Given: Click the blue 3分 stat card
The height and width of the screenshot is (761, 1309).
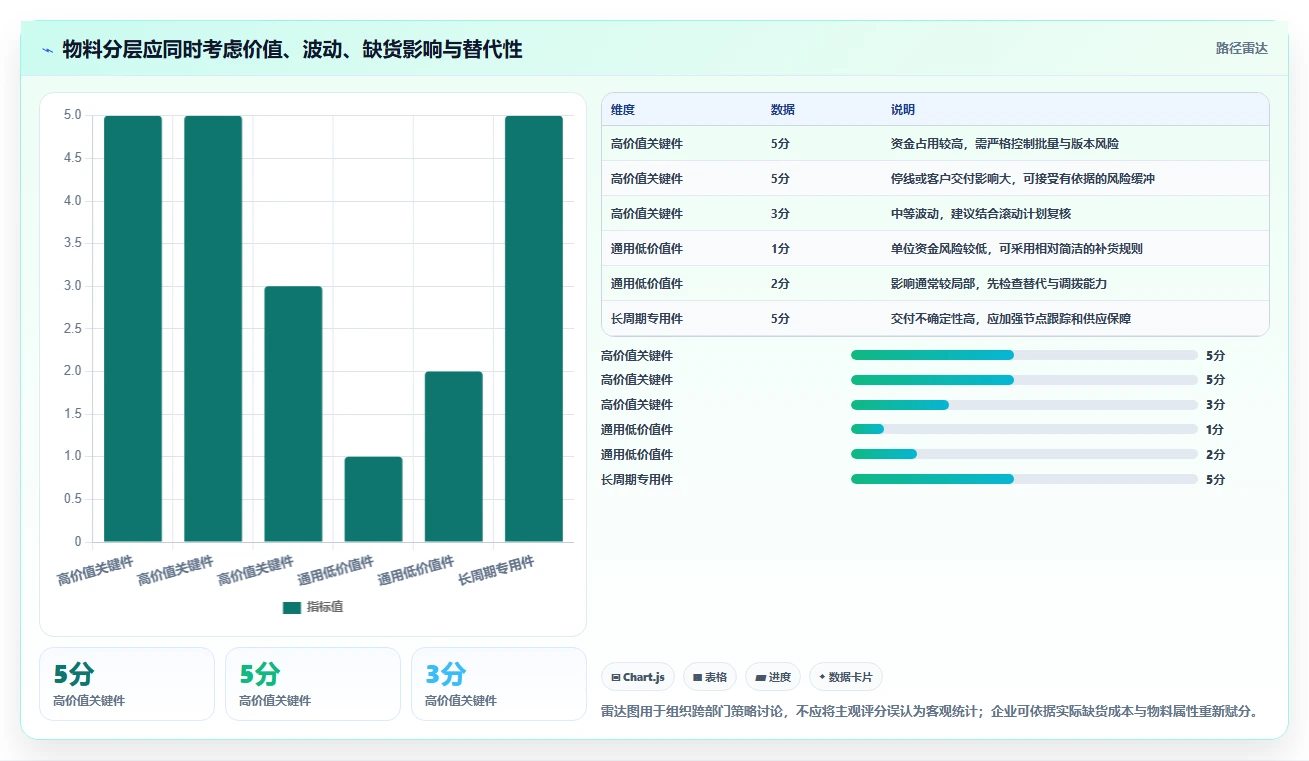Looking at the screenshot, I should 498,684.
